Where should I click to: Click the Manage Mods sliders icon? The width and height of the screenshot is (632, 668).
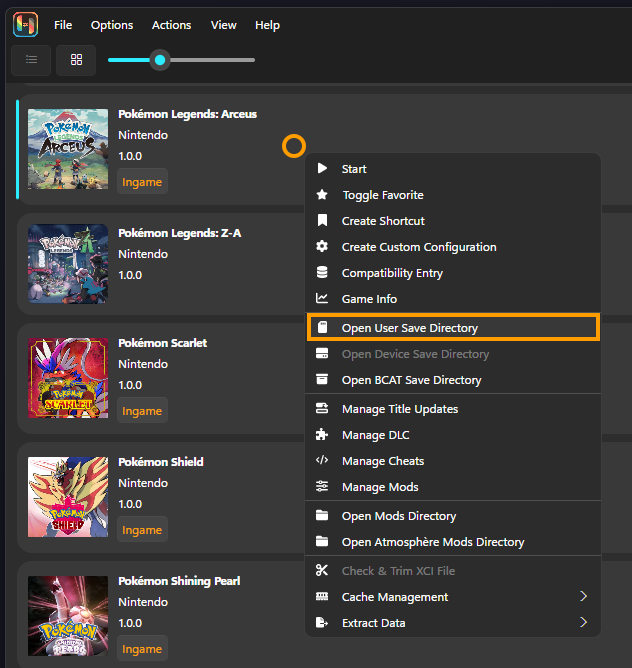tap(322, 486)
